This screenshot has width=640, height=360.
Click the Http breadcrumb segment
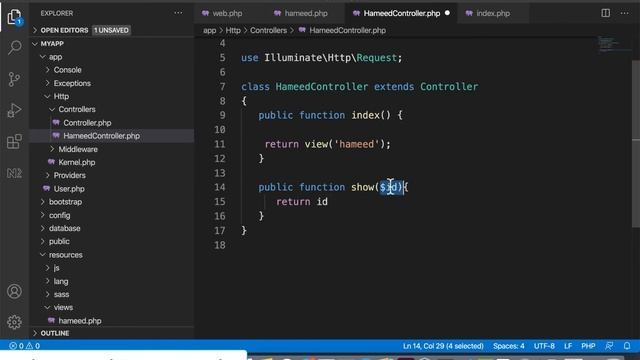point(233,30)
